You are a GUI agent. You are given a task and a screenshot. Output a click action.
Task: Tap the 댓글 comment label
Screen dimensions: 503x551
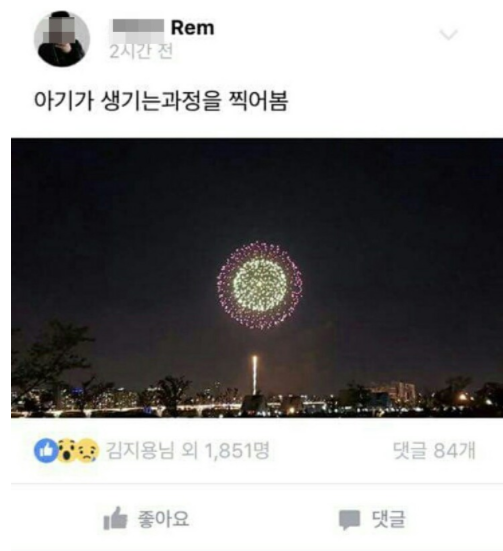click(388, 519)
